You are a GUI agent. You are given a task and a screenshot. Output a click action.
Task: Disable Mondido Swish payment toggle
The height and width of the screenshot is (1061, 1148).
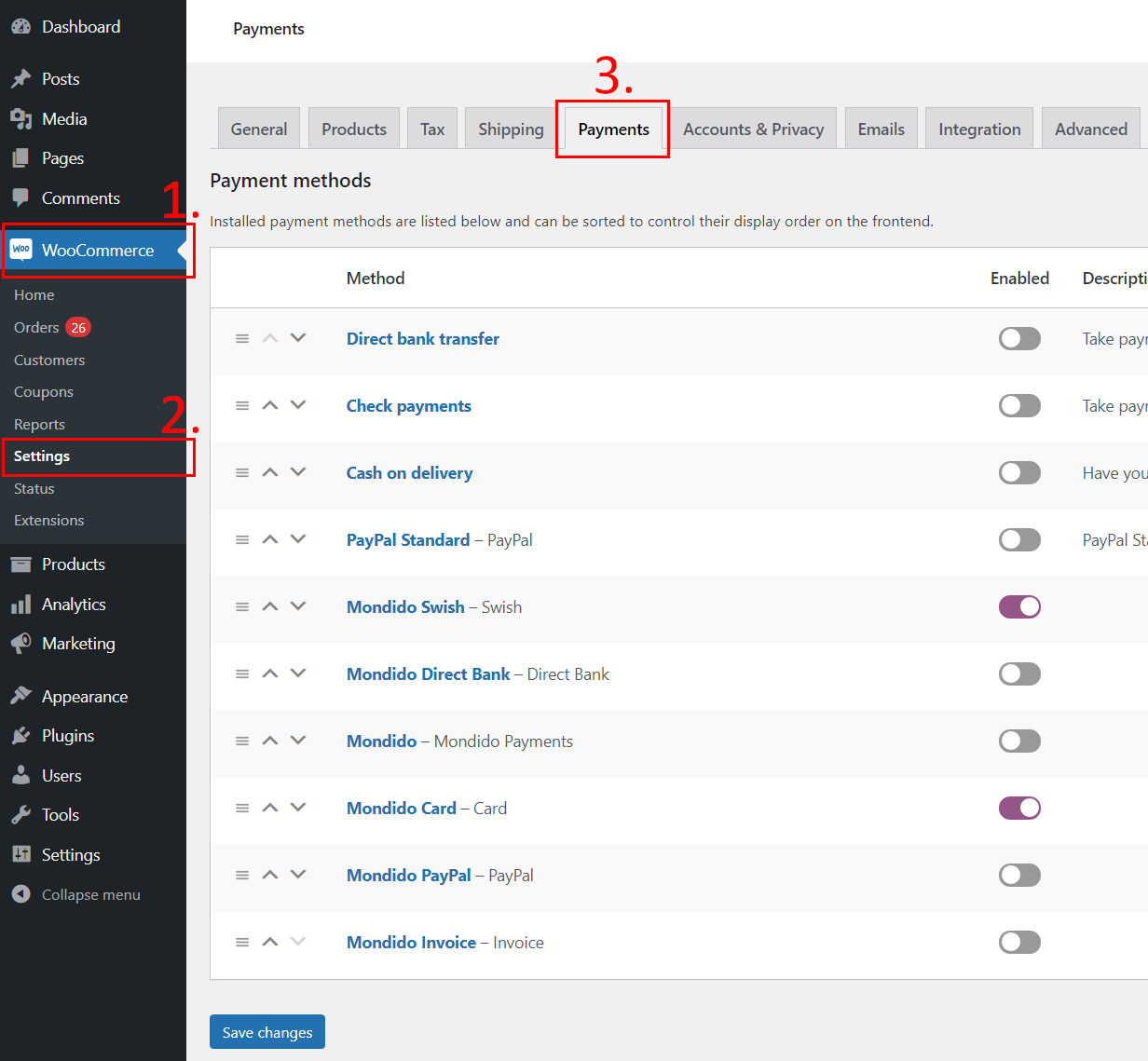[1019, 606]
